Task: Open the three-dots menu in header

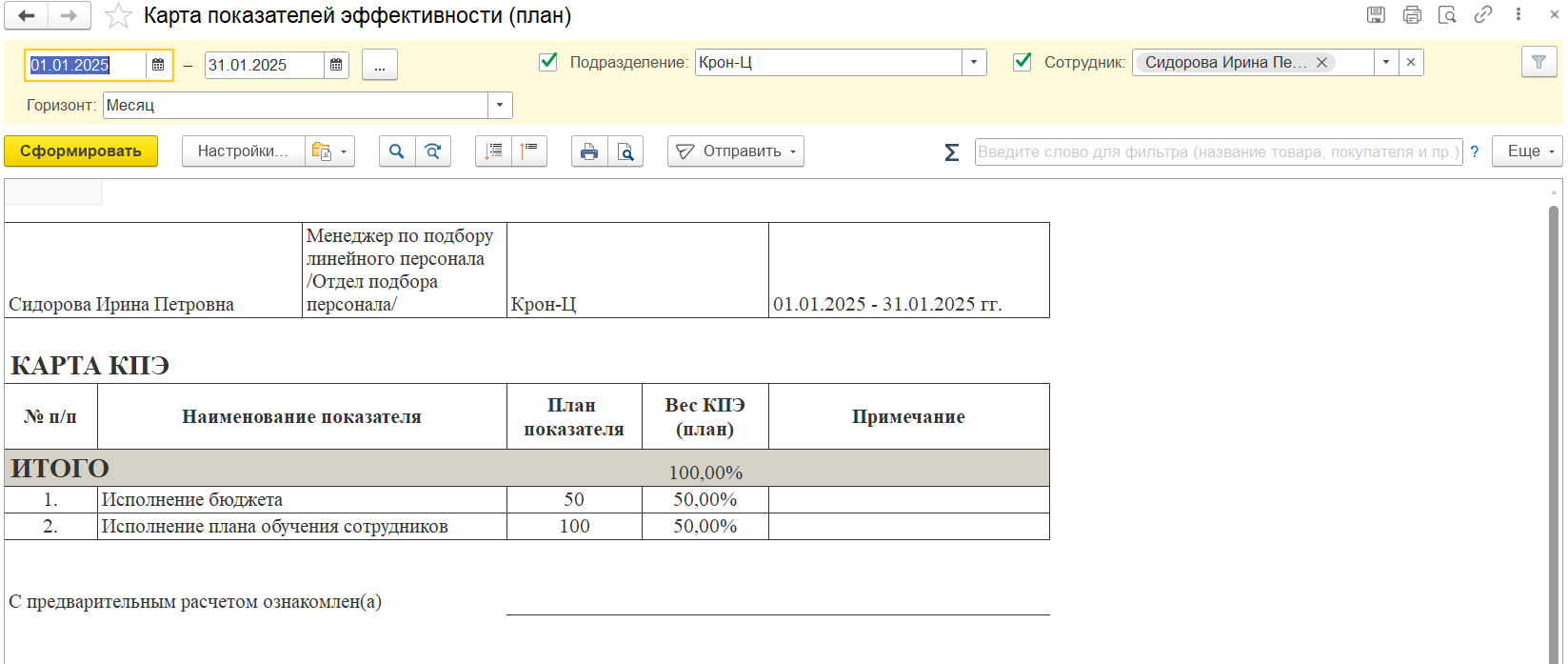Action: [1518, 14]
